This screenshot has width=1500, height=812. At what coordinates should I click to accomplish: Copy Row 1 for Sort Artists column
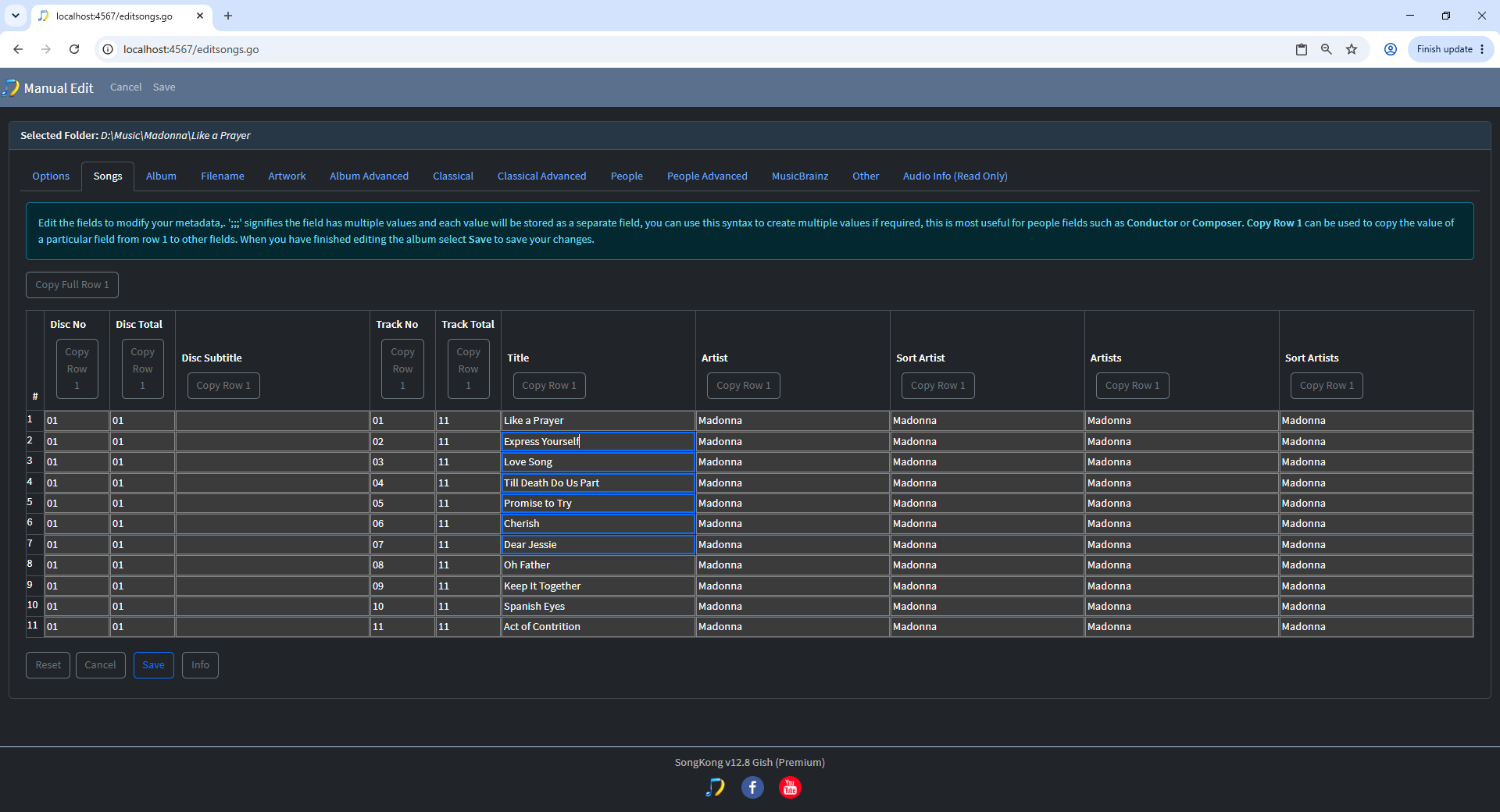1327,386
